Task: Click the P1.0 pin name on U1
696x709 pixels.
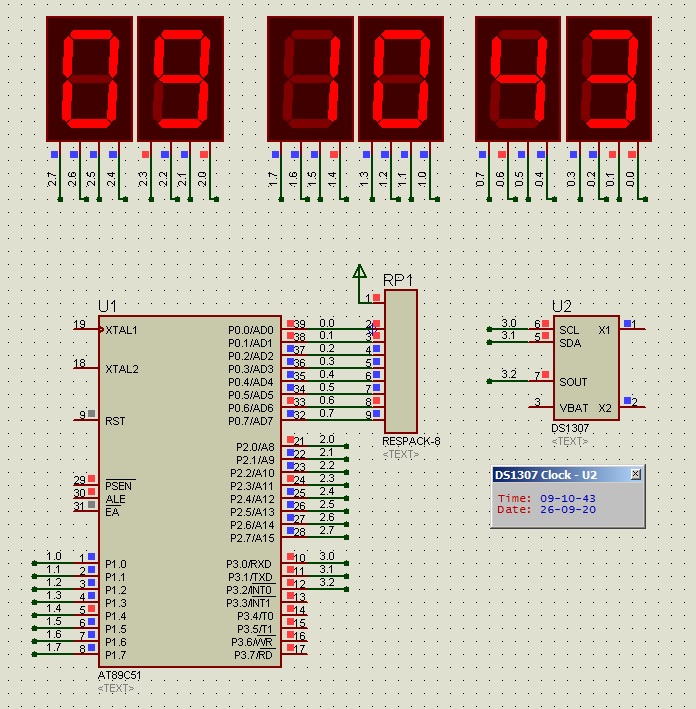Action: (115, 564)
